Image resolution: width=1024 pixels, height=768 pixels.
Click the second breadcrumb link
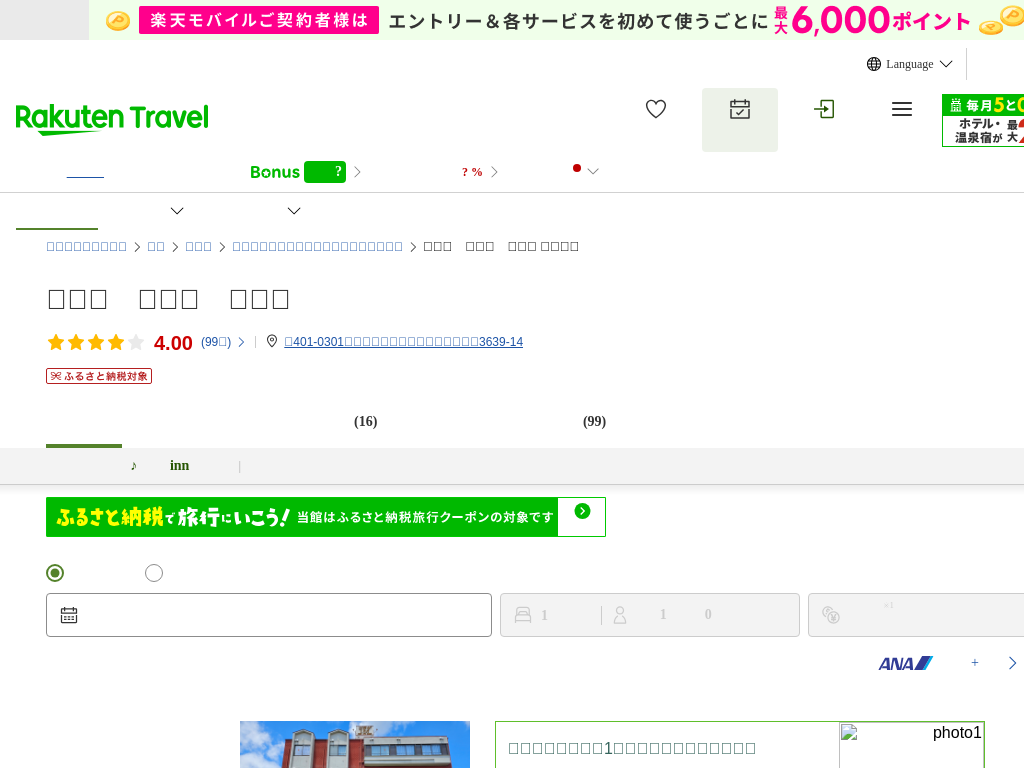click(x=156, y=246)
